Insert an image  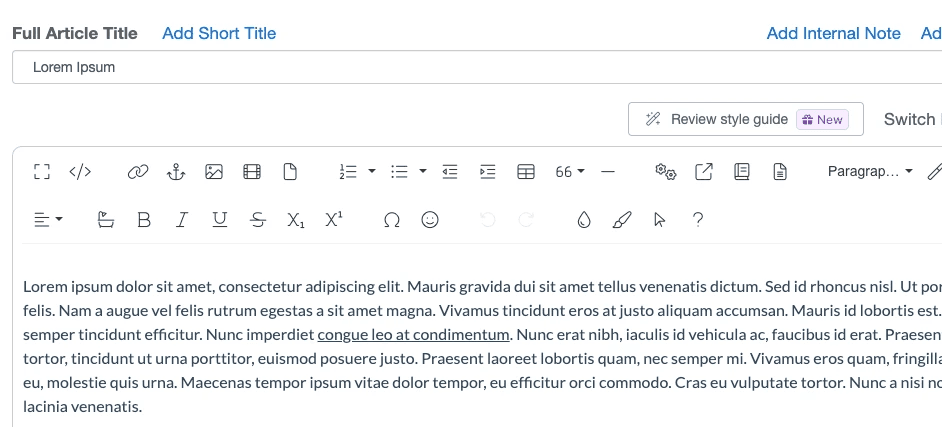pos(214,172)
